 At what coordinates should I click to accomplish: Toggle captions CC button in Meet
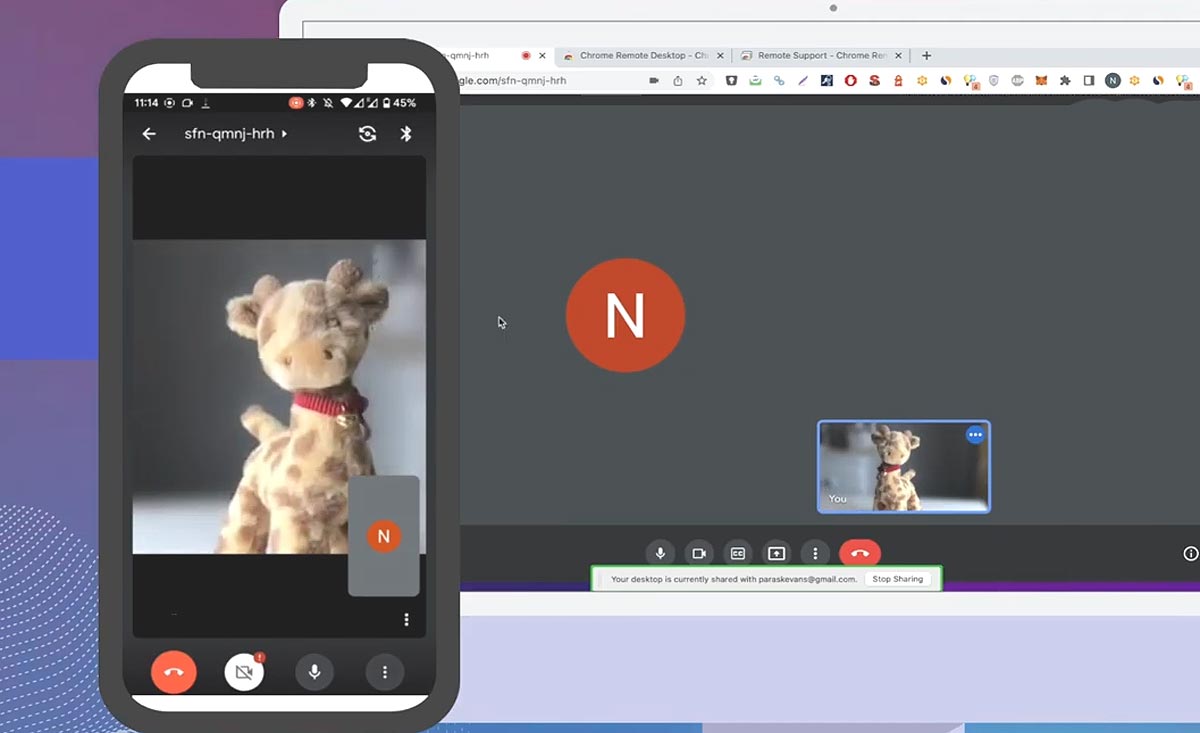(x=738, y=553)
